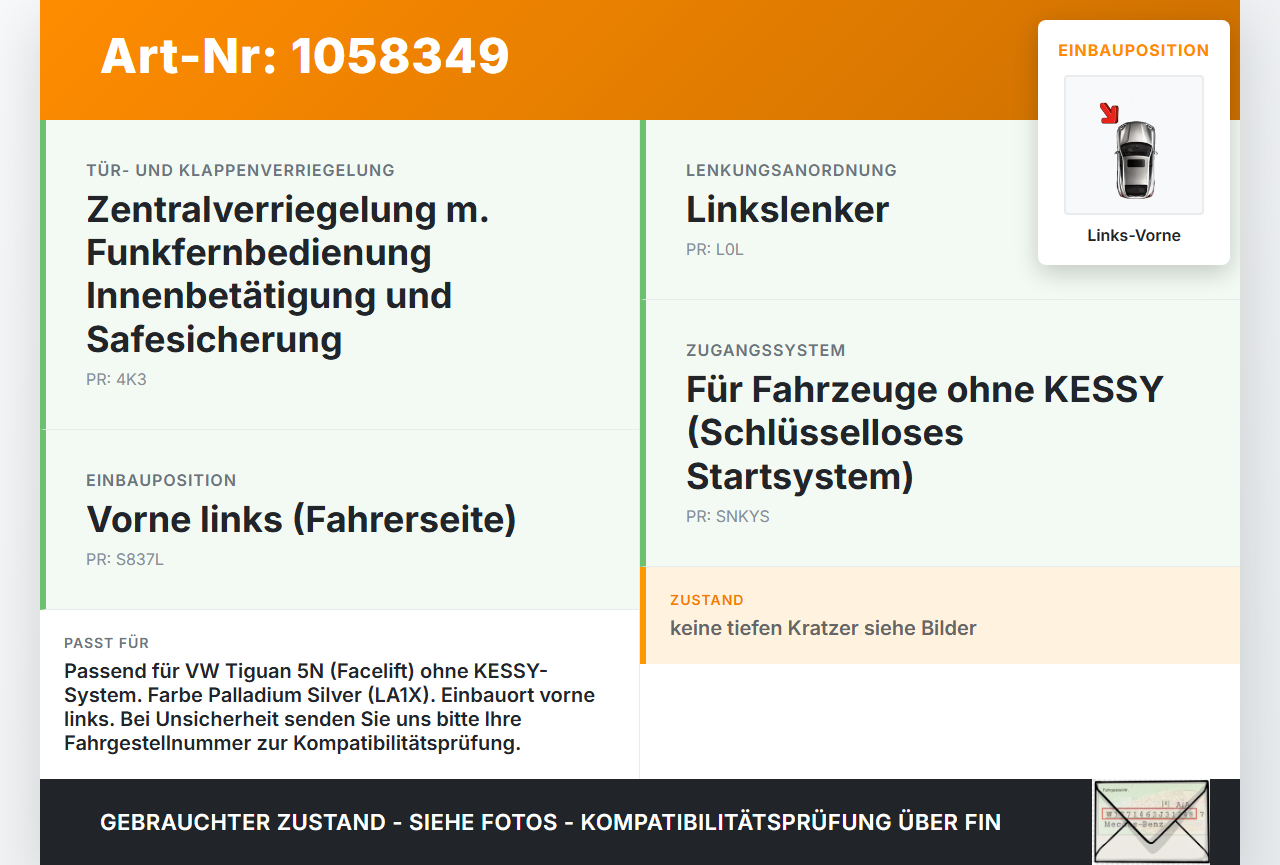Click the ZUSTAND label
Viewport: 1280px width, 865px height.
[x=707, y=600]
